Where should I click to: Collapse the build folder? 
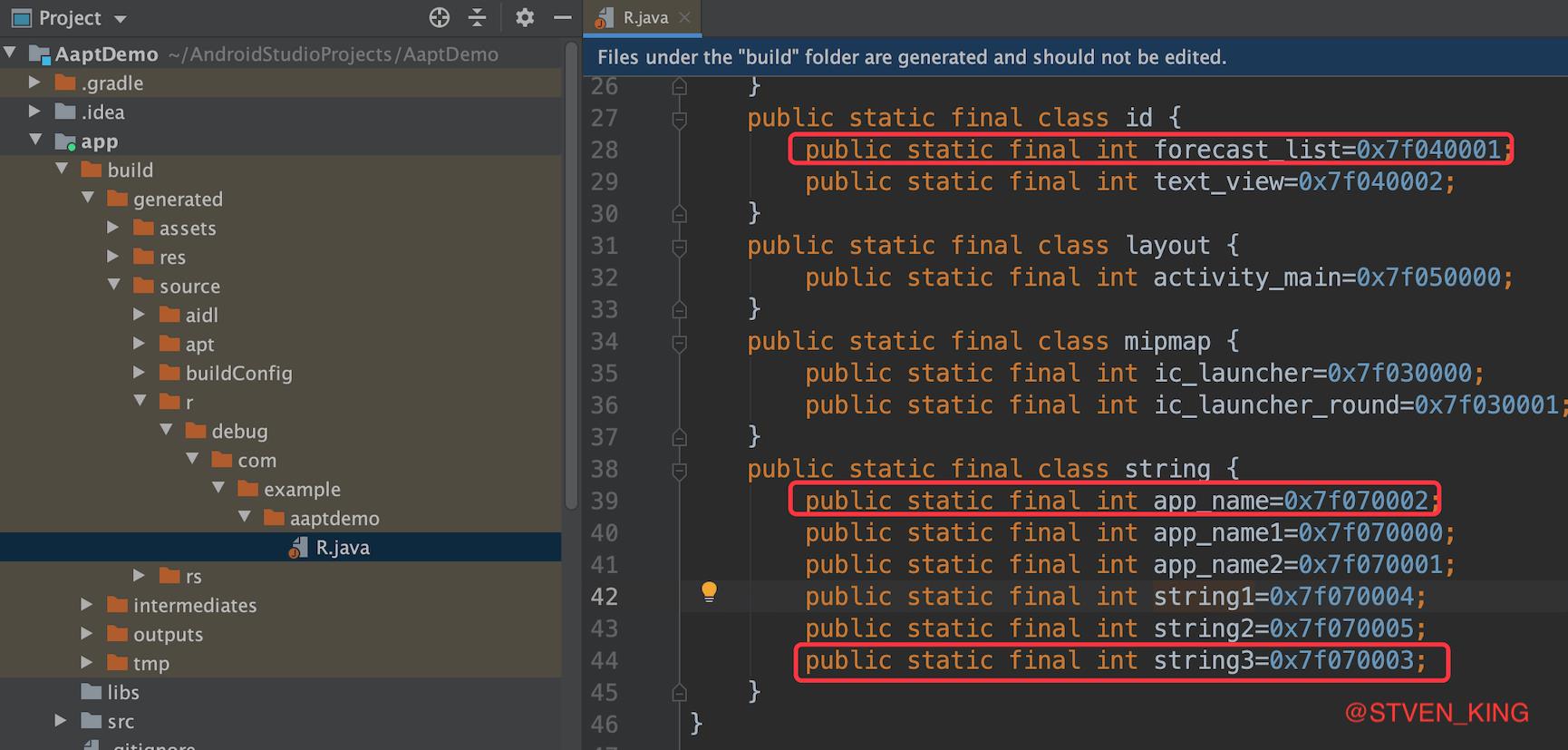[x=62, y=169]
